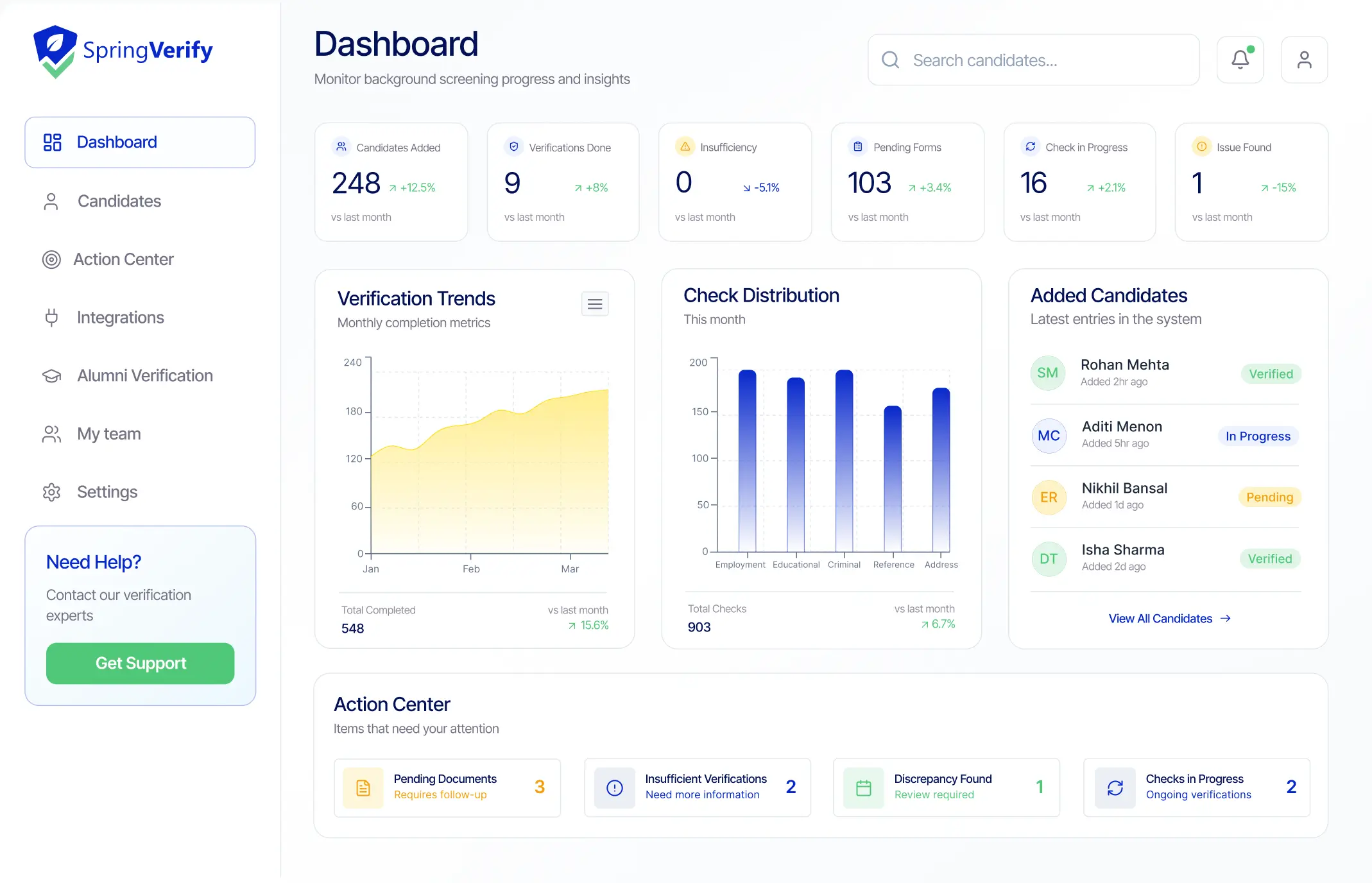Open the notifications bell
This screenshot has width=1372, height=883.
coord(1240,60)
